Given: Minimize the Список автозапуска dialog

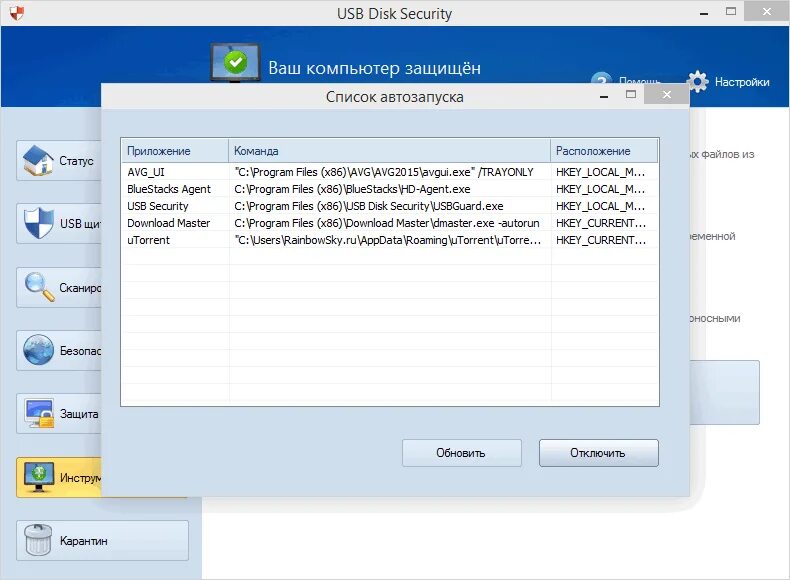Looking at the screenshot, I should tap(604, 95).
